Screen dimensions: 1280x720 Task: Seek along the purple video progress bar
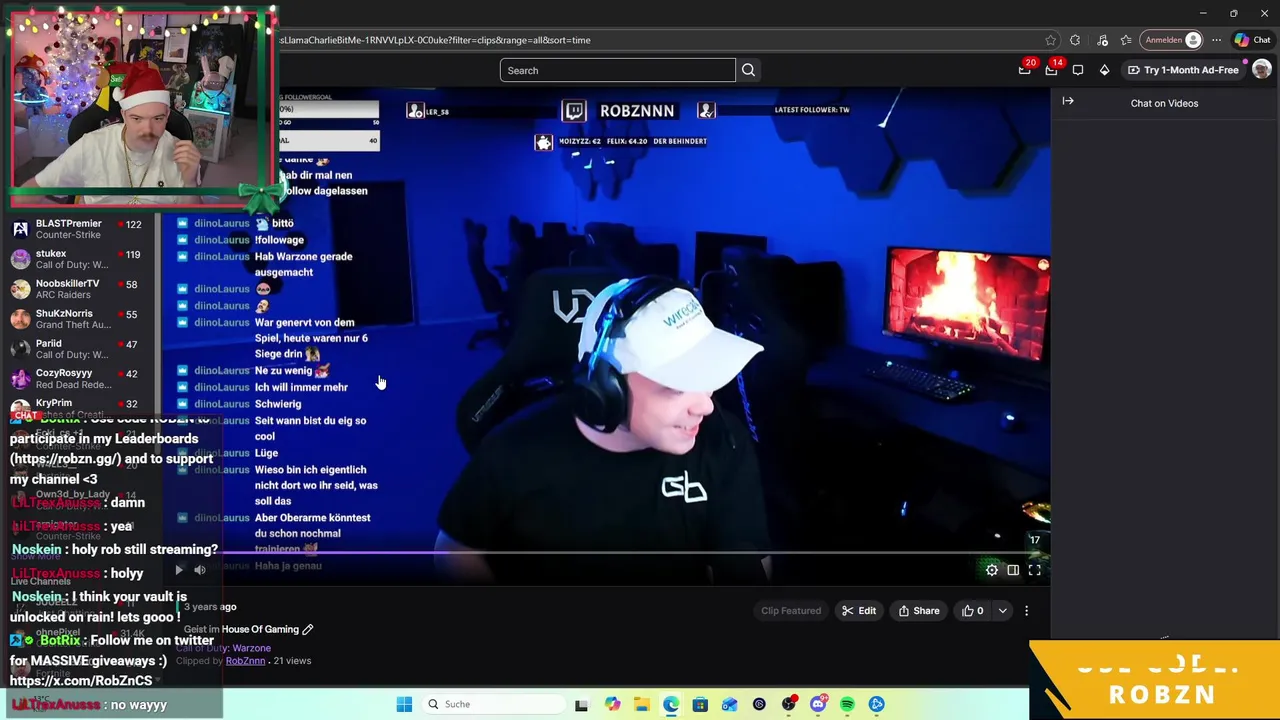click(606, 552)
